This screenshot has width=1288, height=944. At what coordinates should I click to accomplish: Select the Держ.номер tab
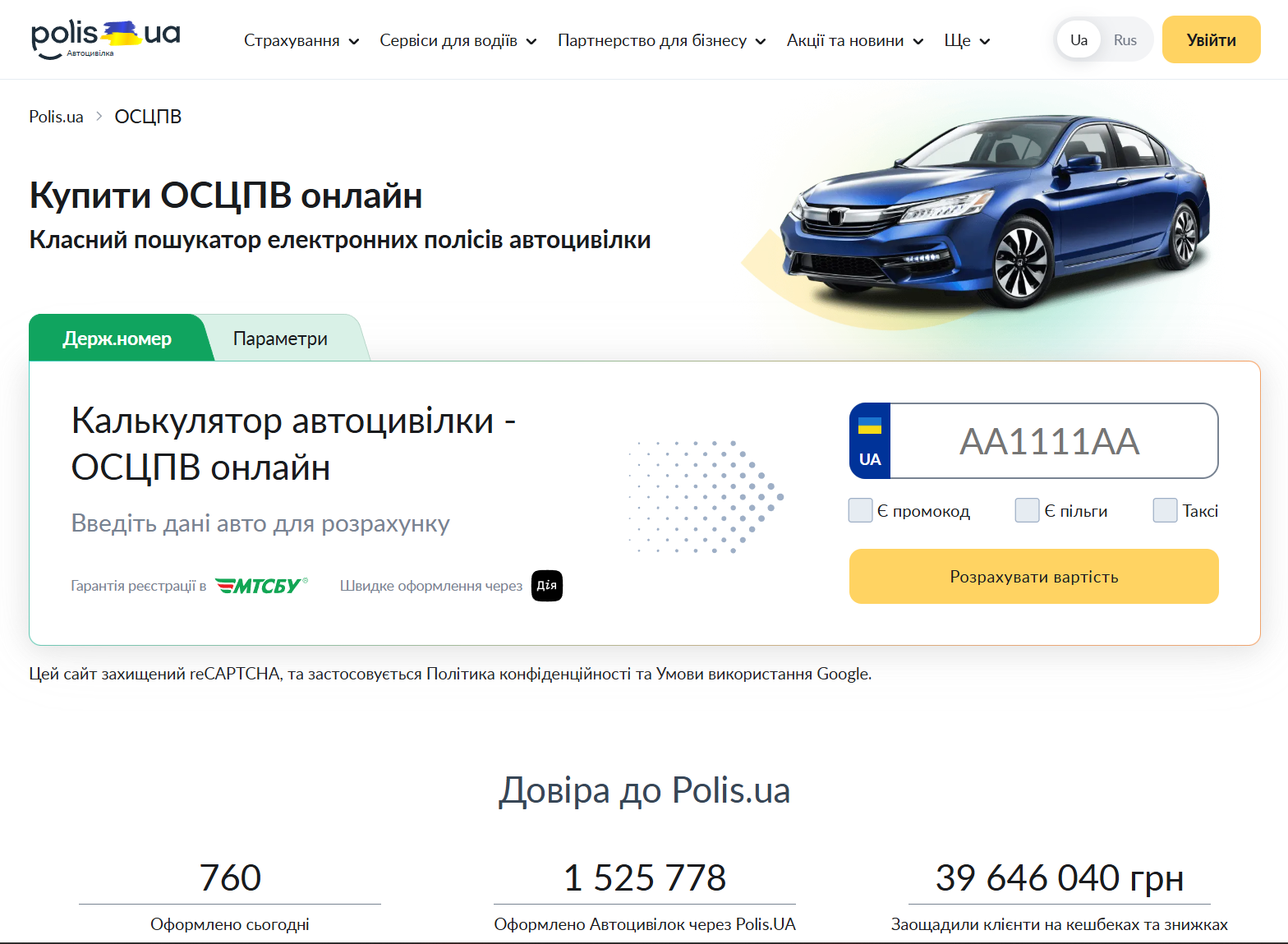[117, 338]
